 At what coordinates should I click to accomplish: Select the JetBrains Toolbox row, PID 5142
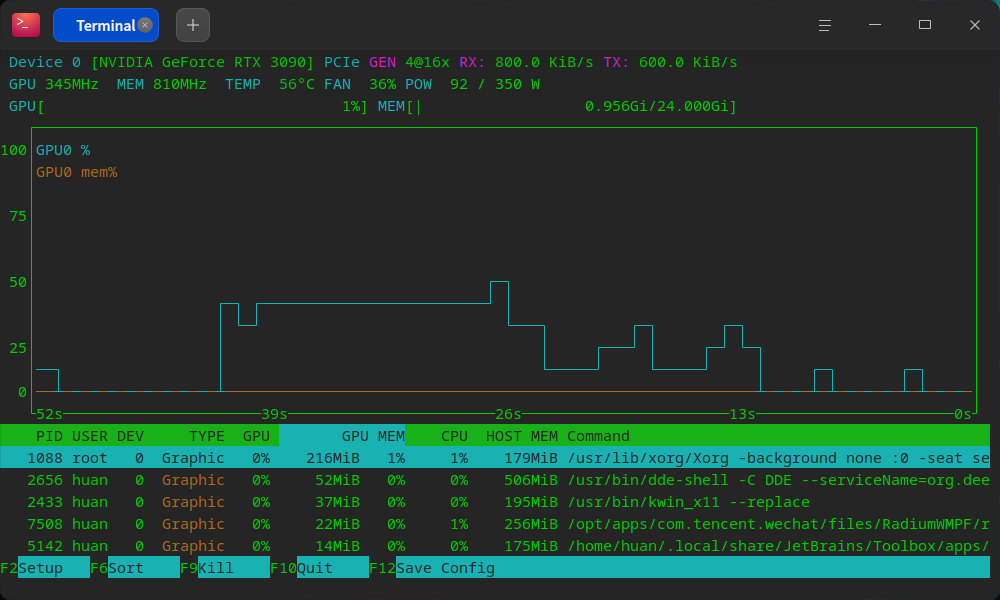coord(495,546)
